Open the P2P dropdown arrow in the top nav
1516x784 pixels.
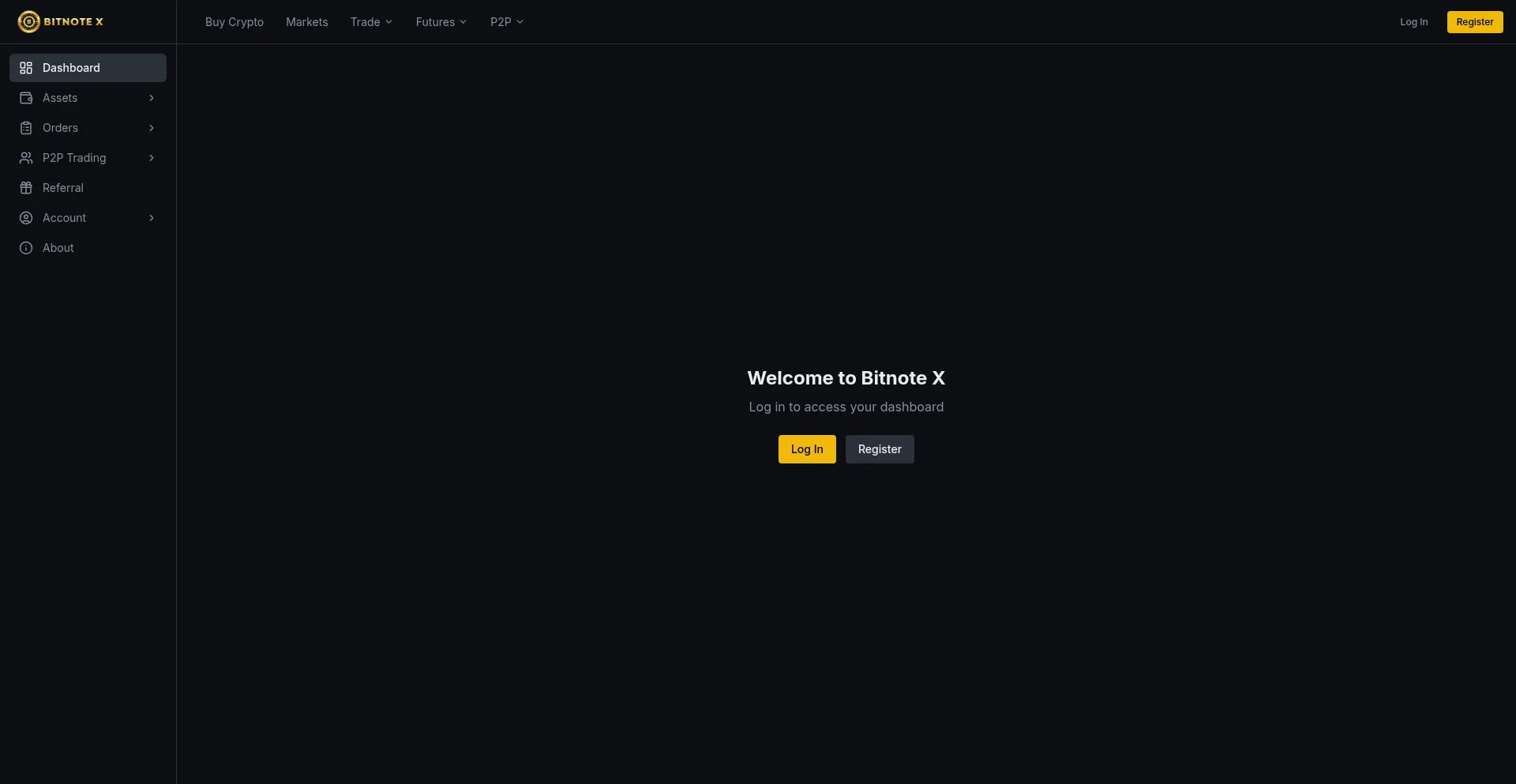(520, 22)
